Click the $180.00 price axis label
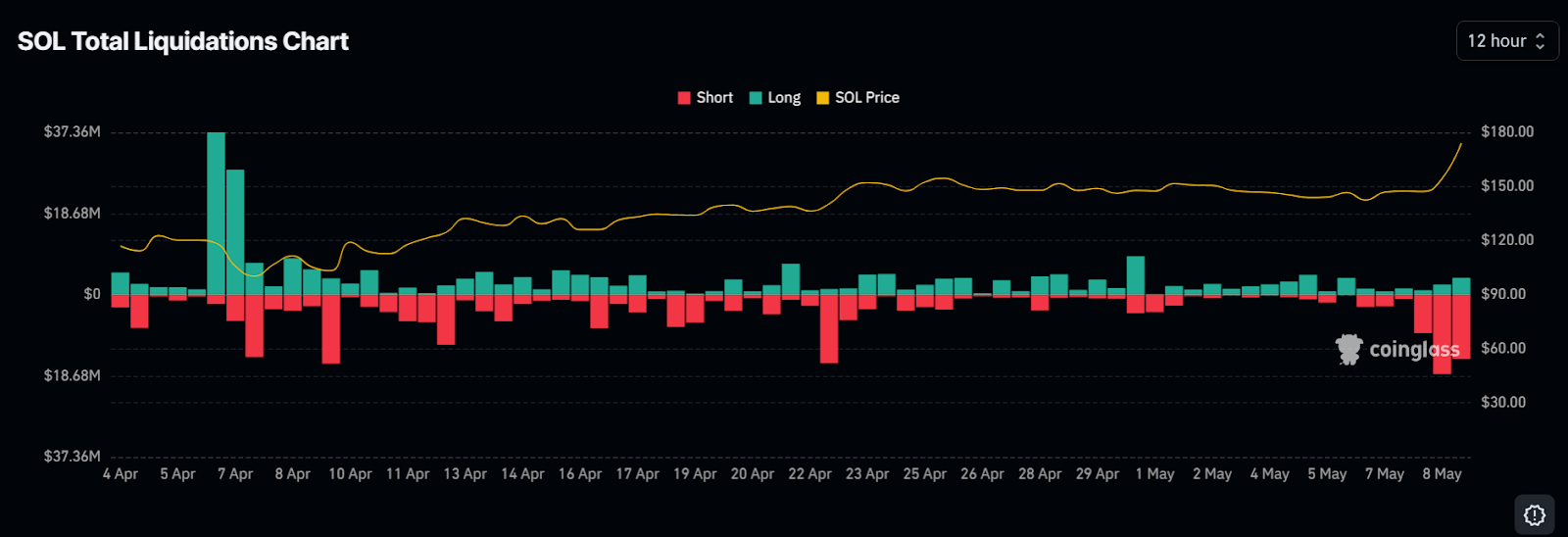This screenshot has width=1568, height=537. pyautogui.click(x=1507, y=132)
